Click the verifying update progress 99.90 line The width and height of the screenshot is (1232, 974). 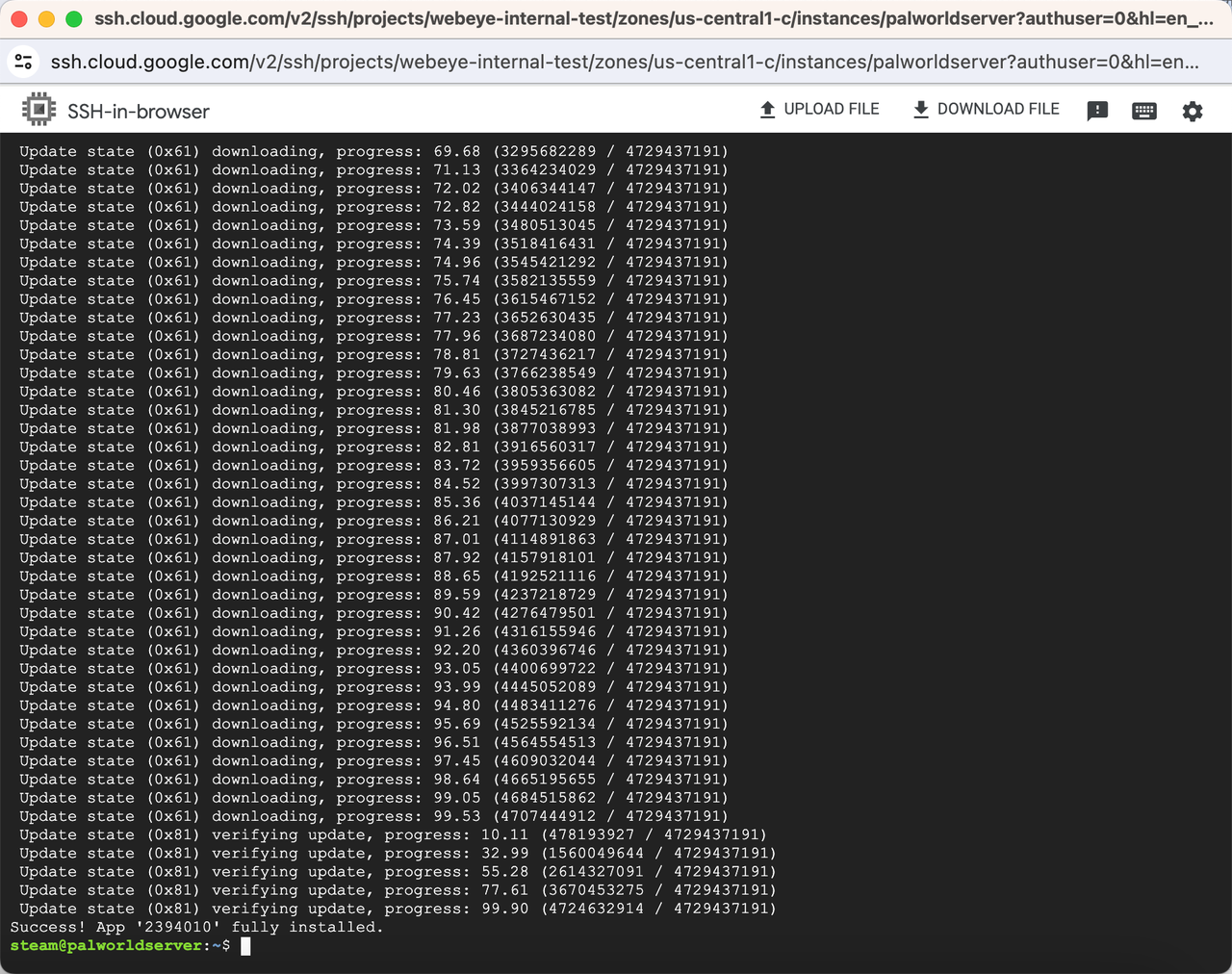coord(397,909)
